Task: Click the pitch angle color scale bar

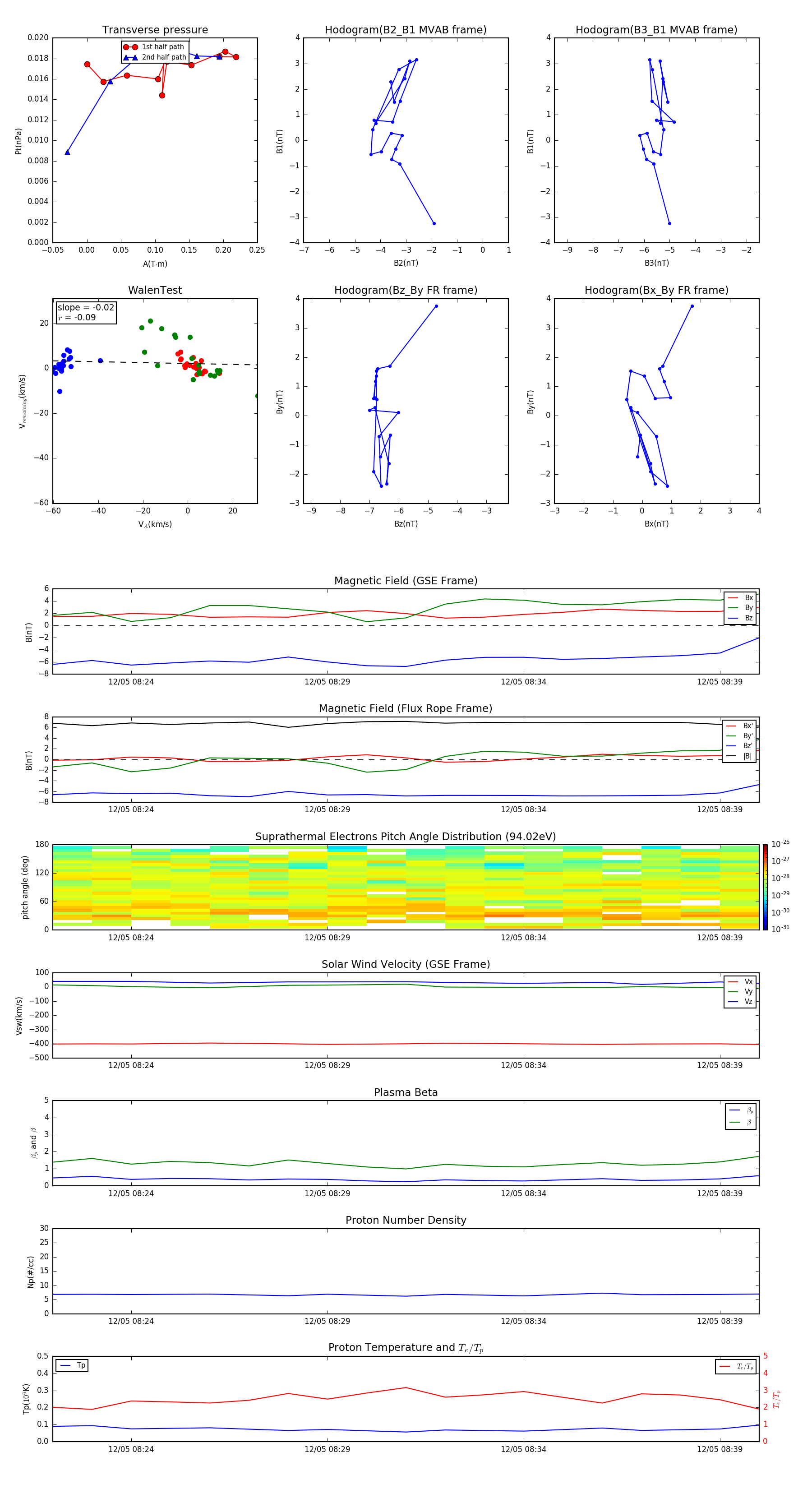Action: point(765,887)
